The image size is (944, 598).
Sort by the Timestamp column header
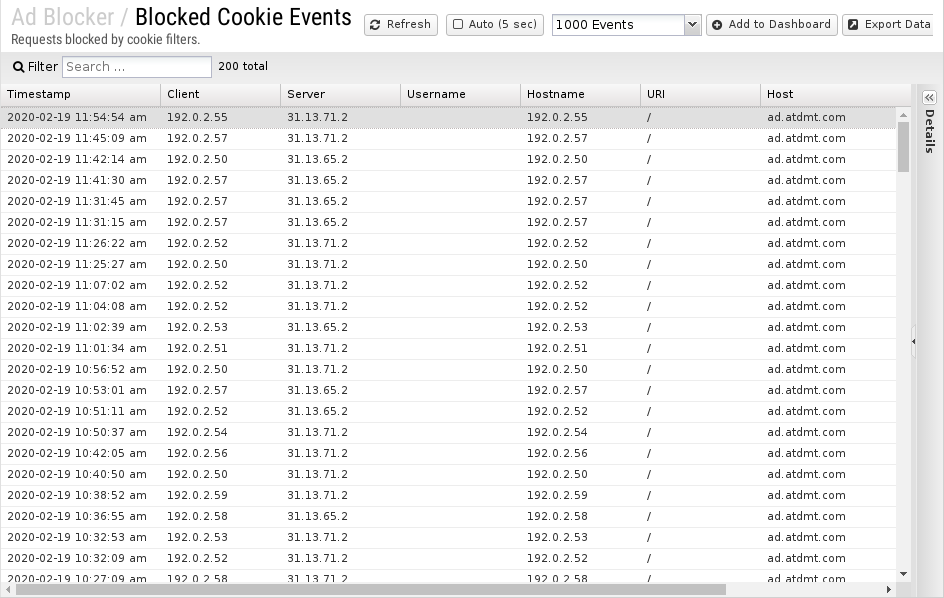coord(40,94)
